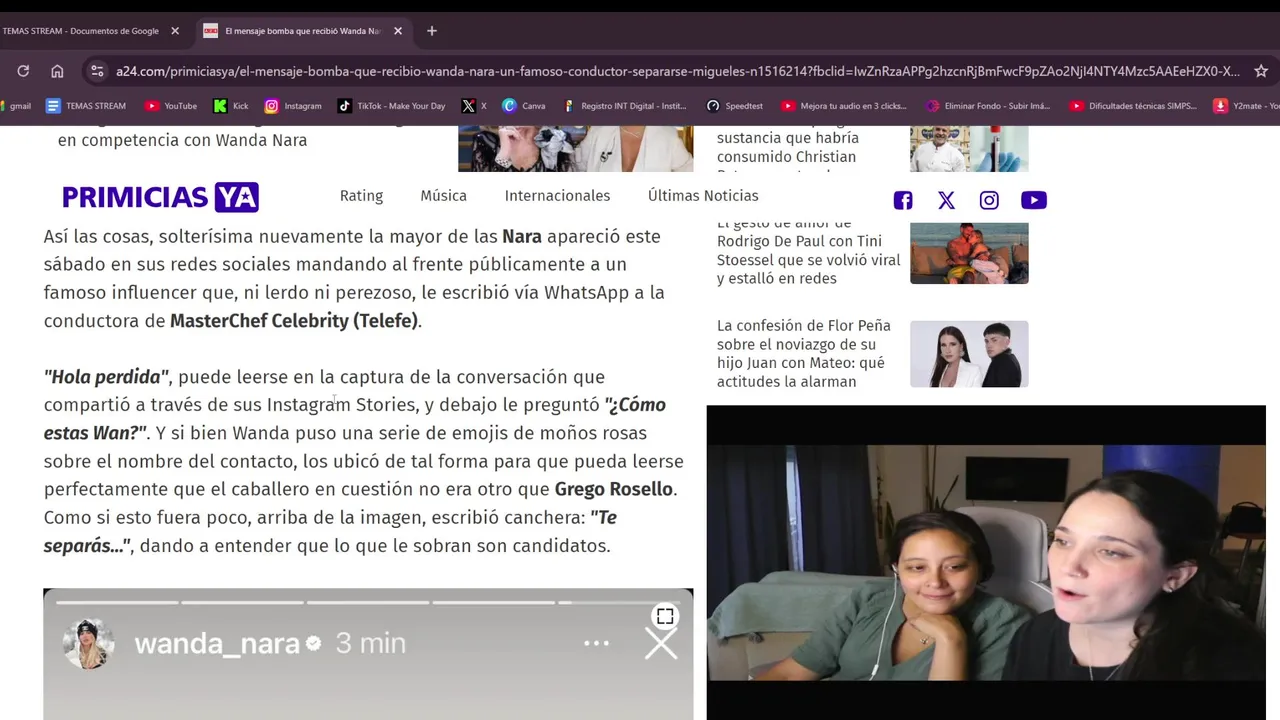This screenshot has width=1280, height=720.
Task: Open the Registro INT Digital bookmark
Action: [x=624, y=106]
